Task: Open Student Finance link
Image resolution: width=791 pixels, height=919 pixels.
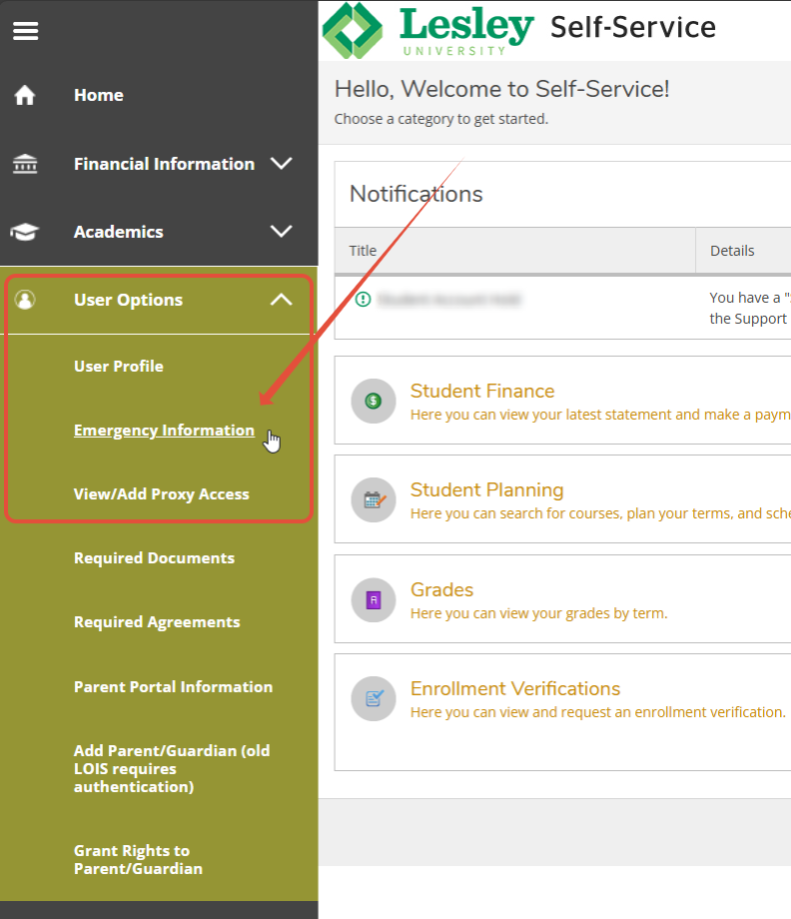Action: (482, 391)
